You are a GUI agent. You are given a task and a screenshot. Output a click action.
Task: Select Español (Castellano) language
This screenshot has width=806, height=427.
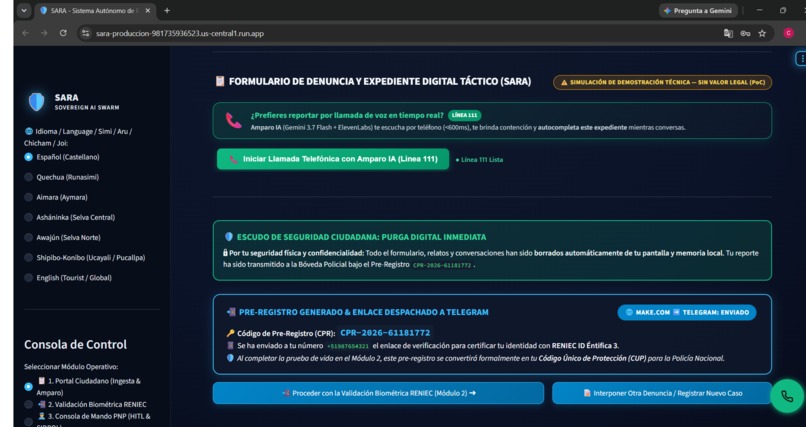(62, 157)
